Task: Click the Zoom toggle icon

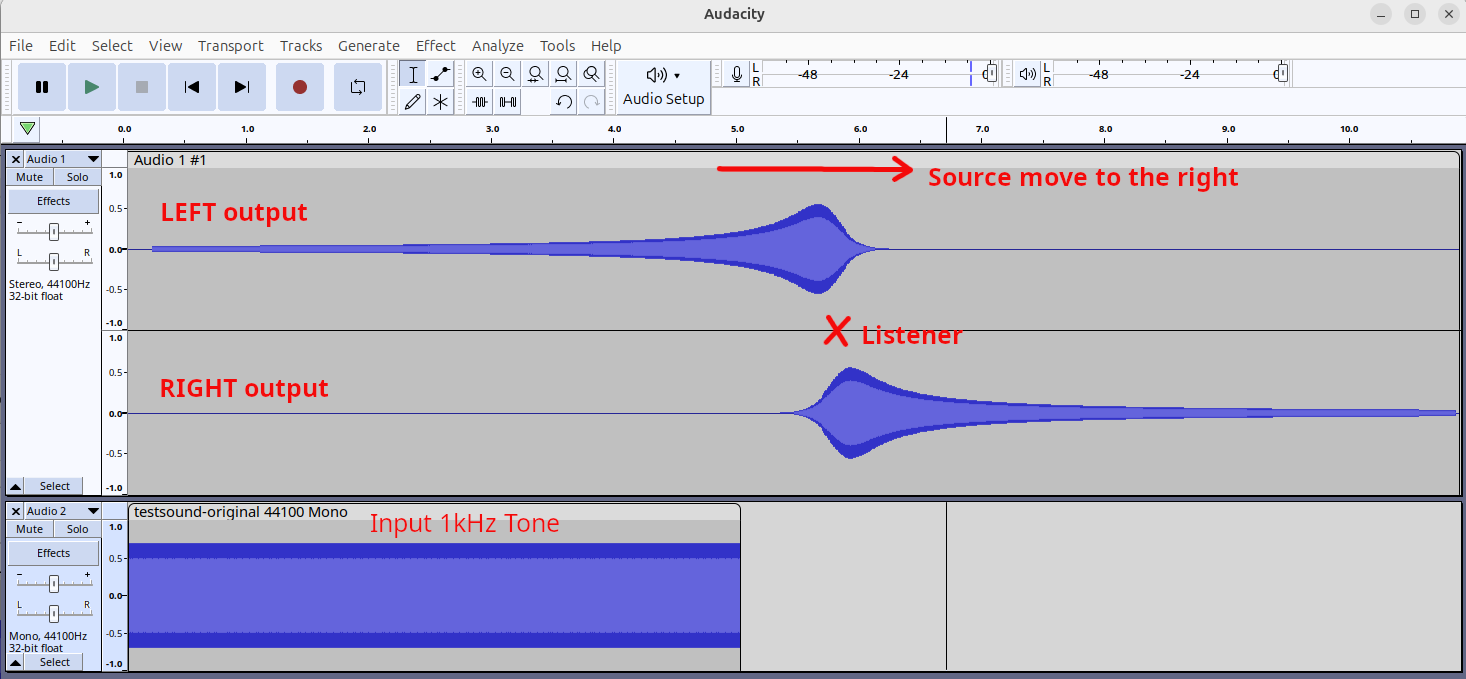Action: coord(592,74)
